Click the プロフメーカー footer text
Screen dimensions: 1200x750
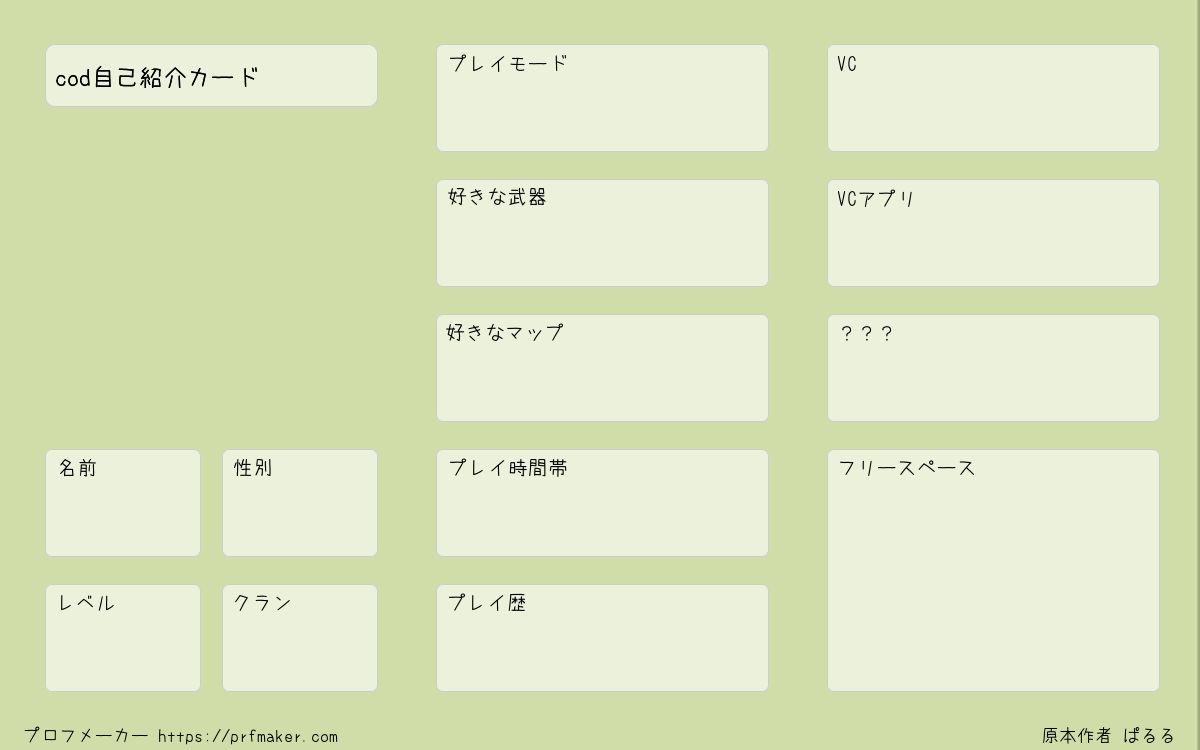point(86,736)
